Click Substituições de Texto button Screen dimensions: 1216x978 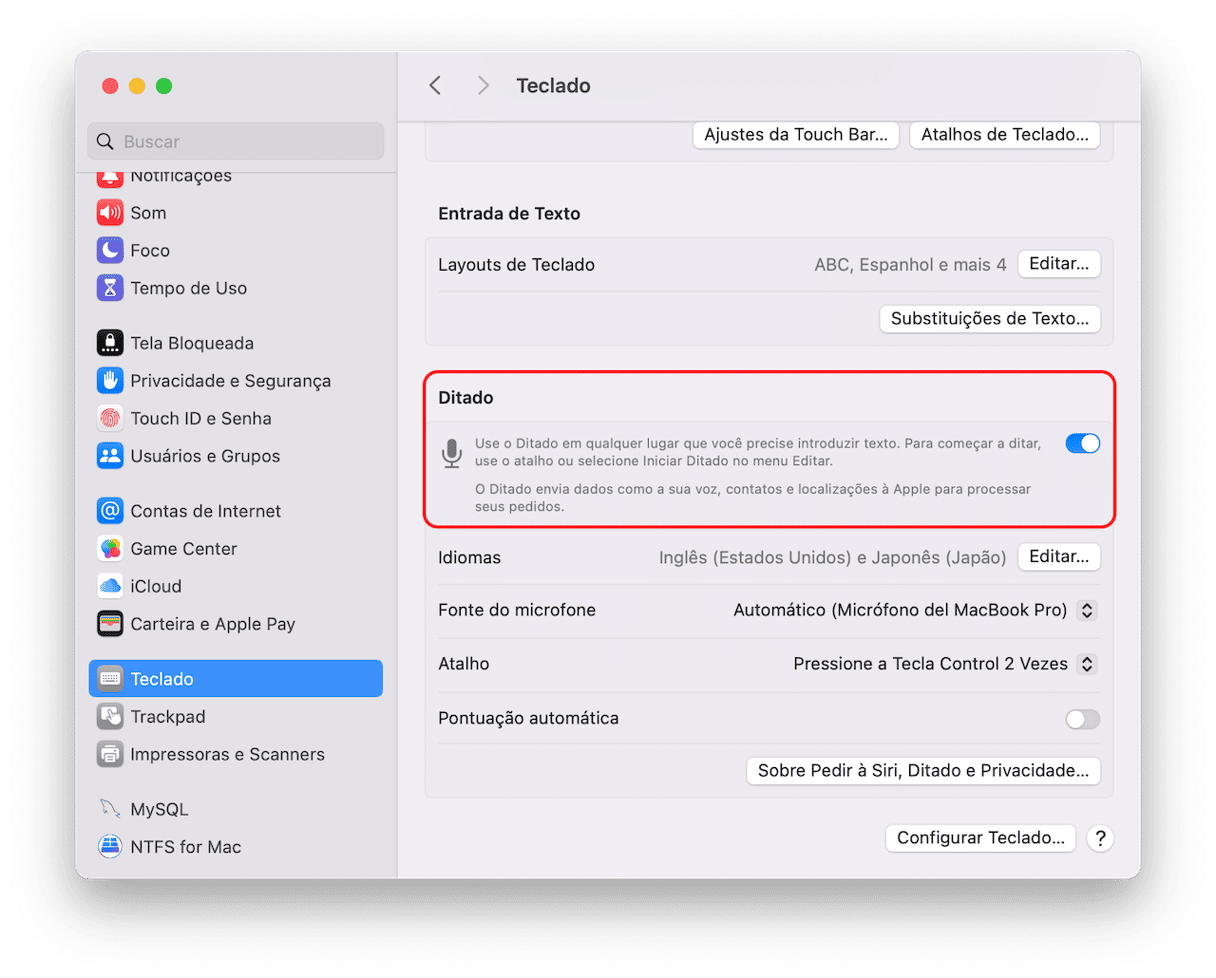coord(989,319)
